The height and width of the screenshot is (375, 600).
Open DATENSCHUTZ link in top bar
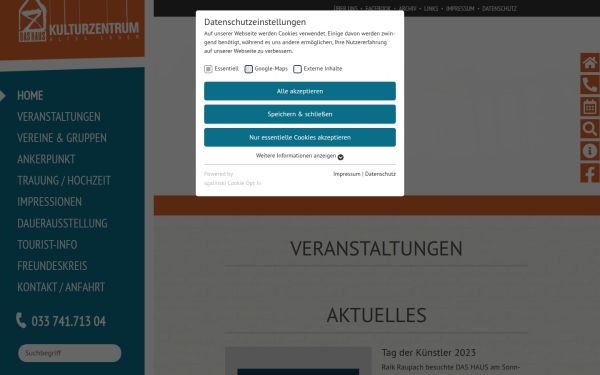click(x=499, y=8)
